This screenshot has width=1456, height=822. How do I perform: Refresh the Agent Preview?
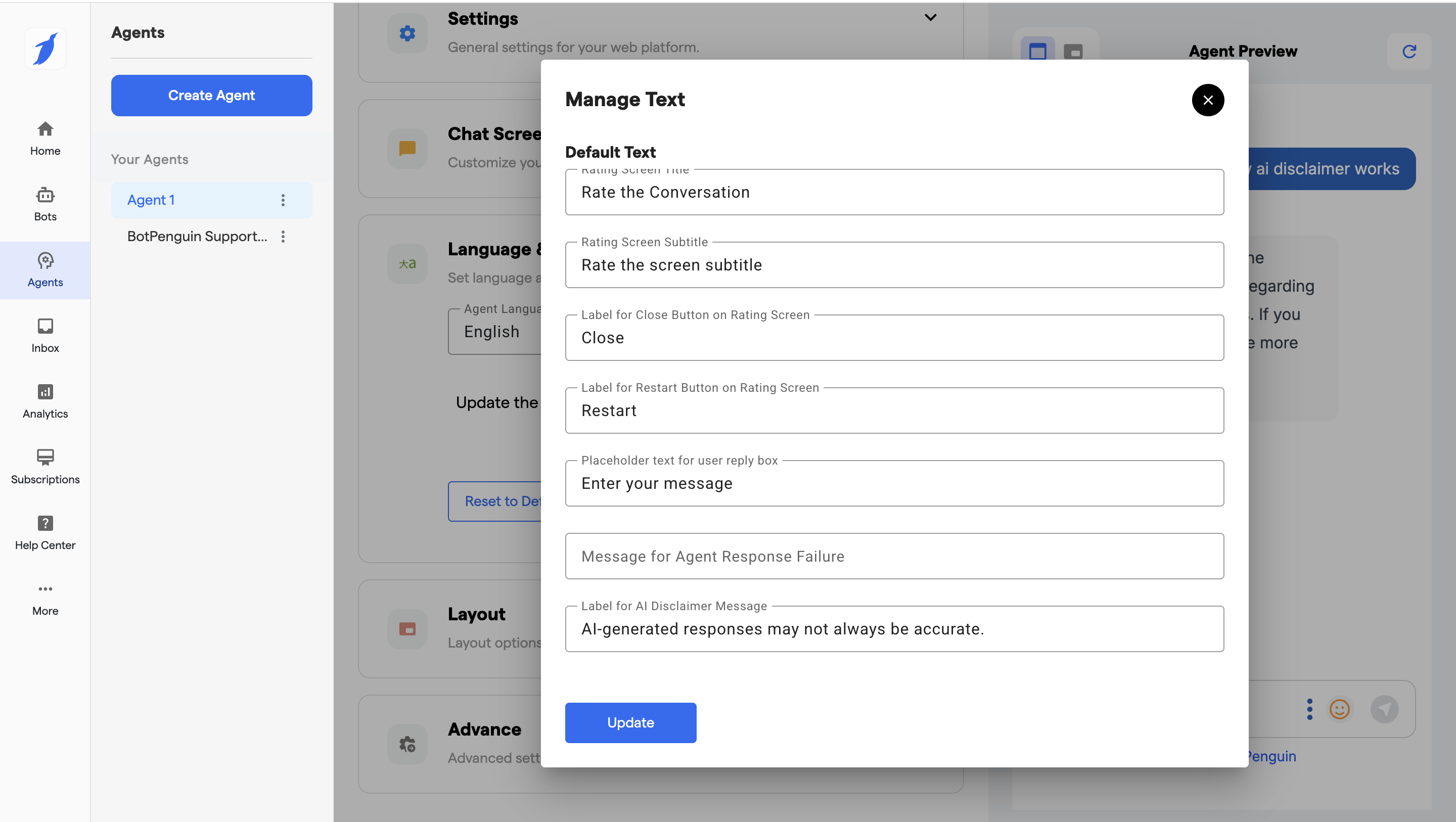1409,52
